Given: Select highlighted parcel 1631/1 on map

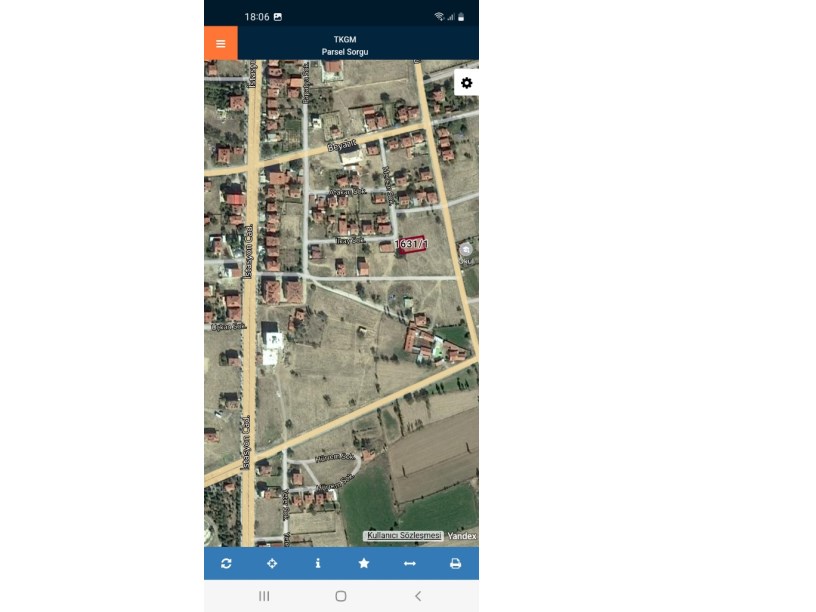Looking at the screenshot, I should [412, 244].
